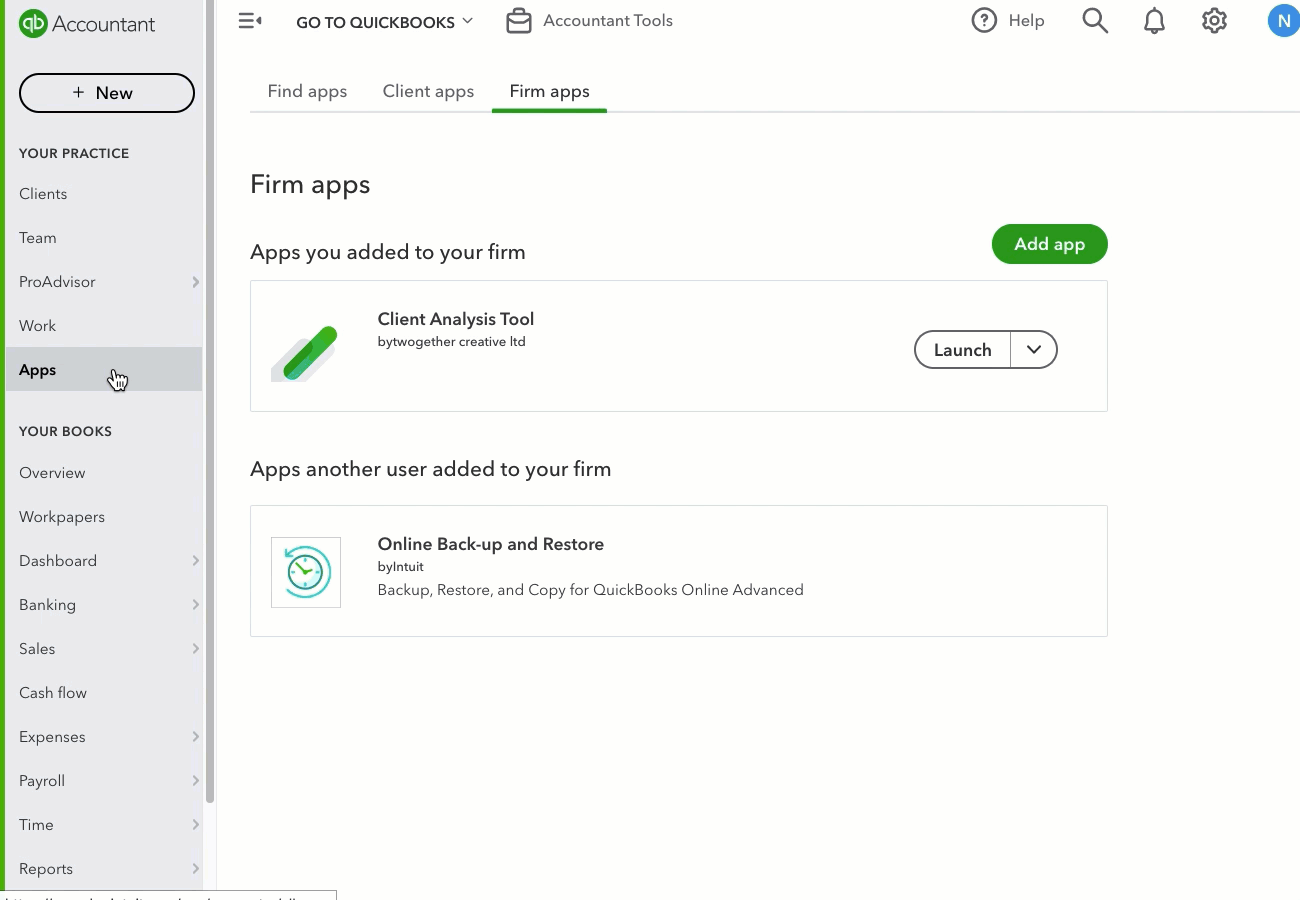Switch to the Find apps tab

coord(307,91)
